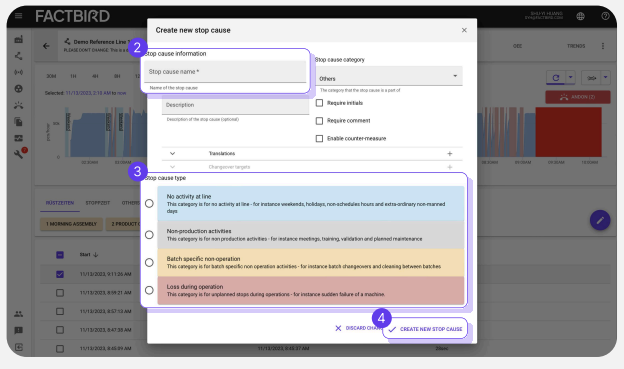
Task: Select the No activity at line radio button
Action: (149, 203)
